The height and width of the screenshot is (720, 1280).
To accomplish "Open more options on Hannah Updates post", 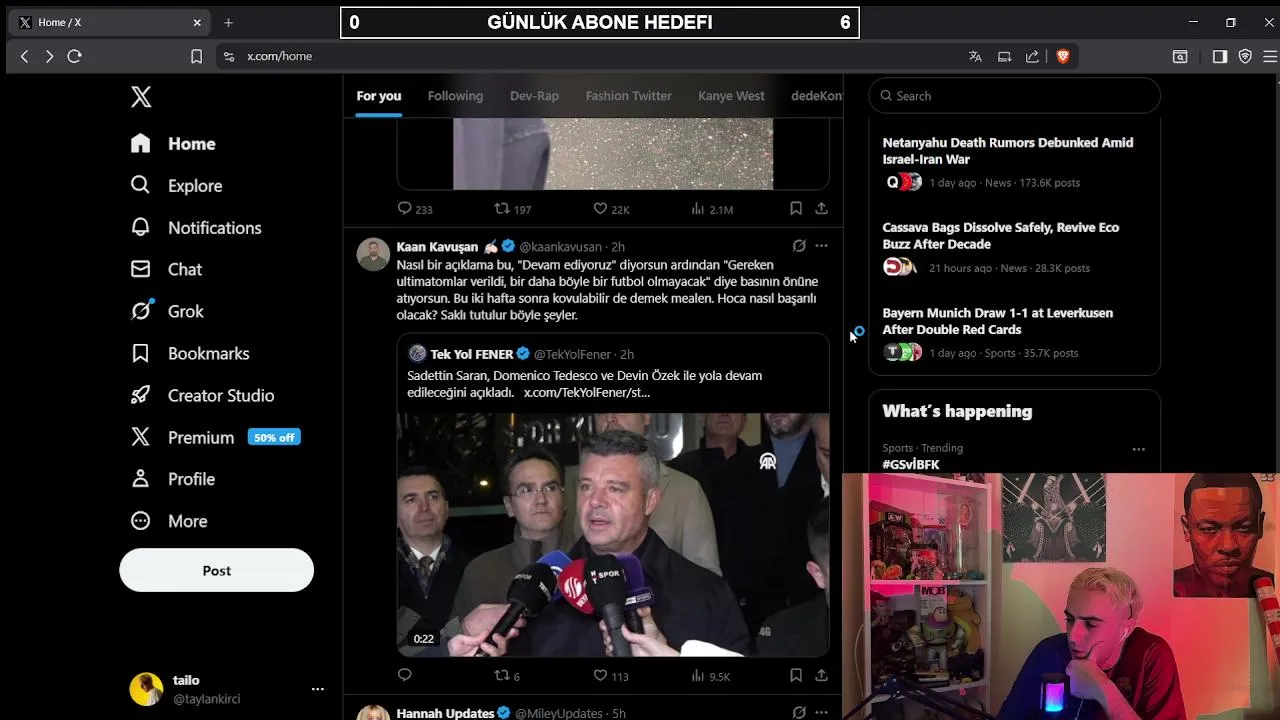I will 821,713.
